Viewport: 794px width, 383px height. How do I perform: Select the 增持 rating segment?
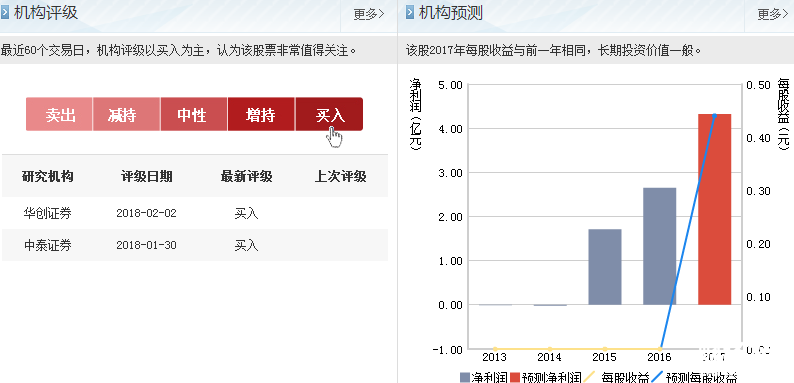pos(261,114)
